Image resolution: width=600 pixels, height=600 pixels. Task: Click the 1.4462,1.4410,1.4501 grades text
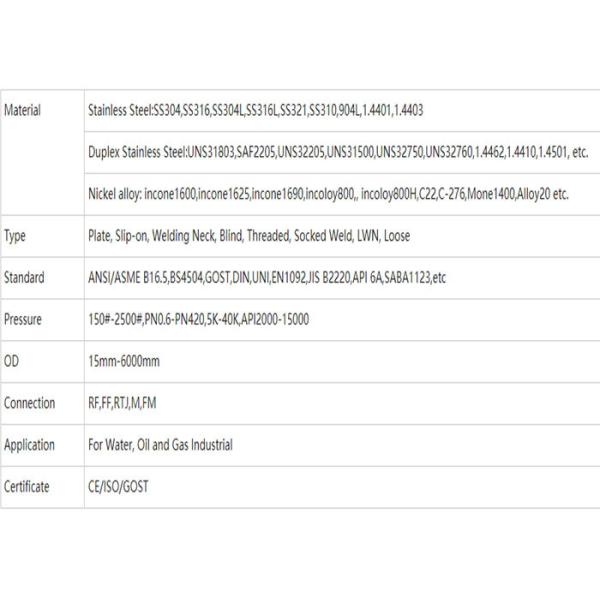click(520, 152)
